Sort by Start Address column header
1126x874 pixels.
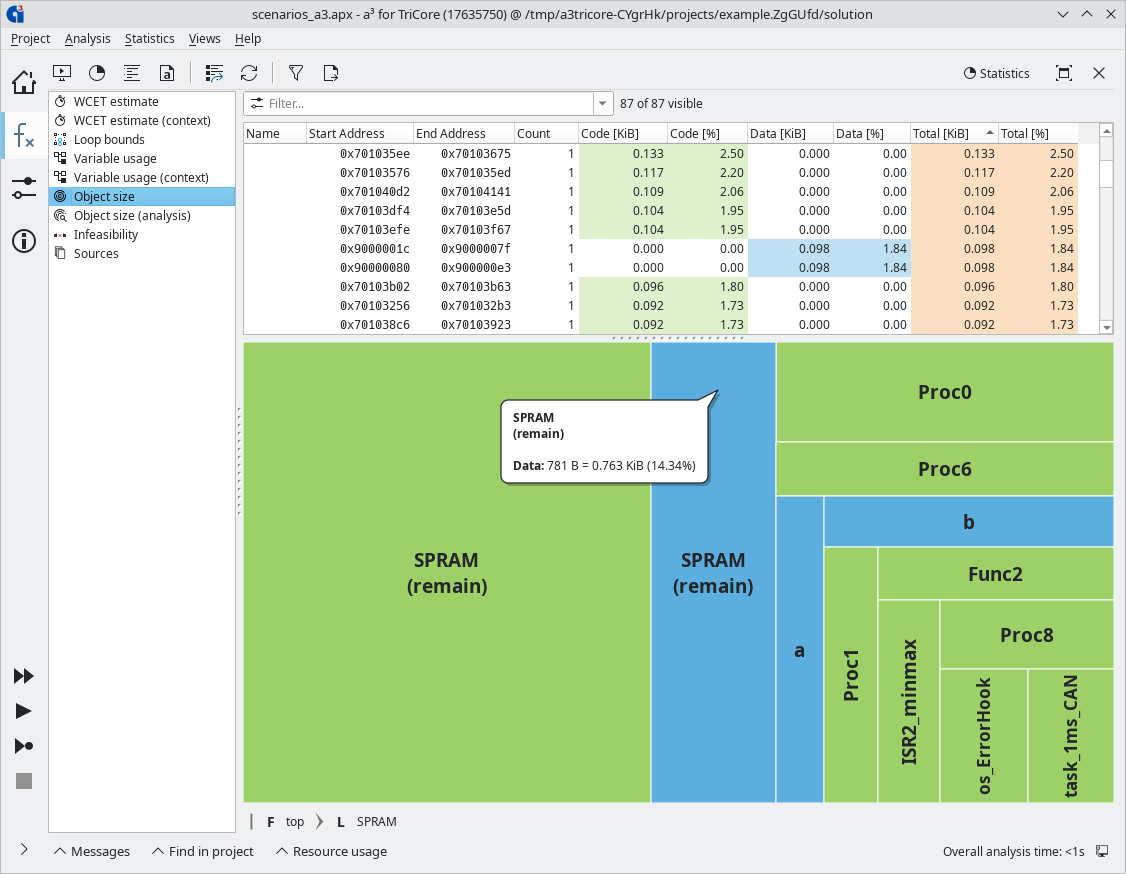[x=359, y=134]
